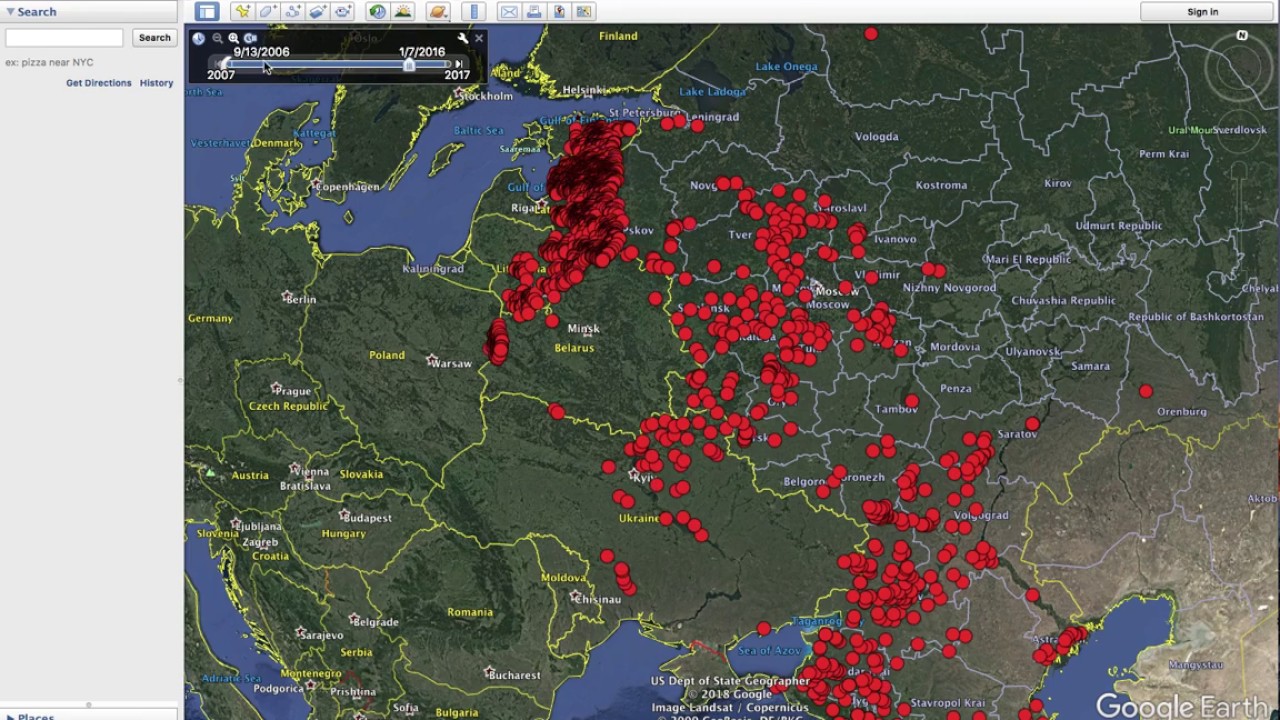Open time slider options wrench
This screenshot has width=1280, height=720.
pos(462,38)
